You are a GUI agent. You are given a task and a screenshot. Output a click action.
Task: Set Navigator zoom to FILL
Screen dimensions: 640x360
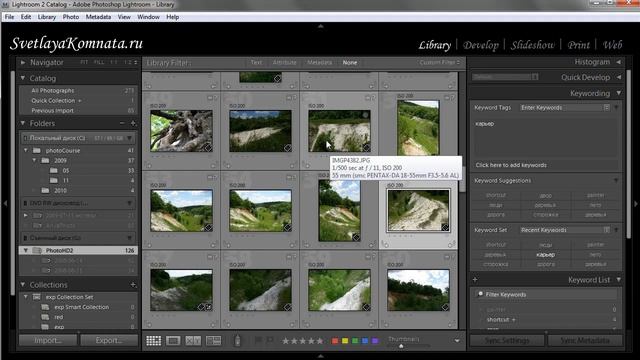(99, 62)
